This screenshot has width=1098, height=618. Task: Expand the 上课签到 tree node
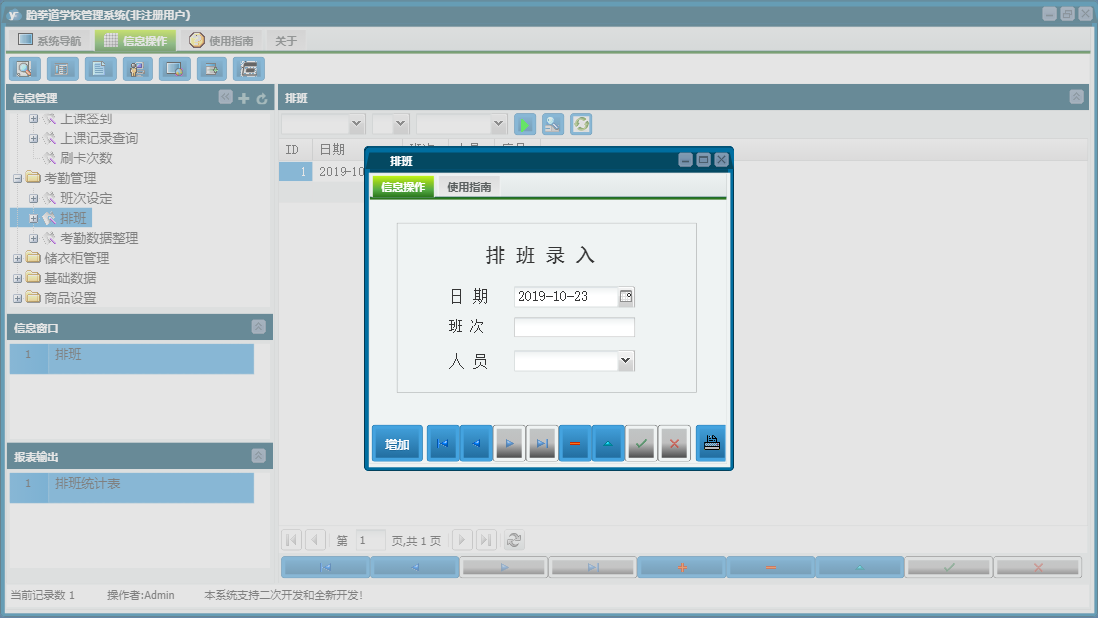point(34,119)
